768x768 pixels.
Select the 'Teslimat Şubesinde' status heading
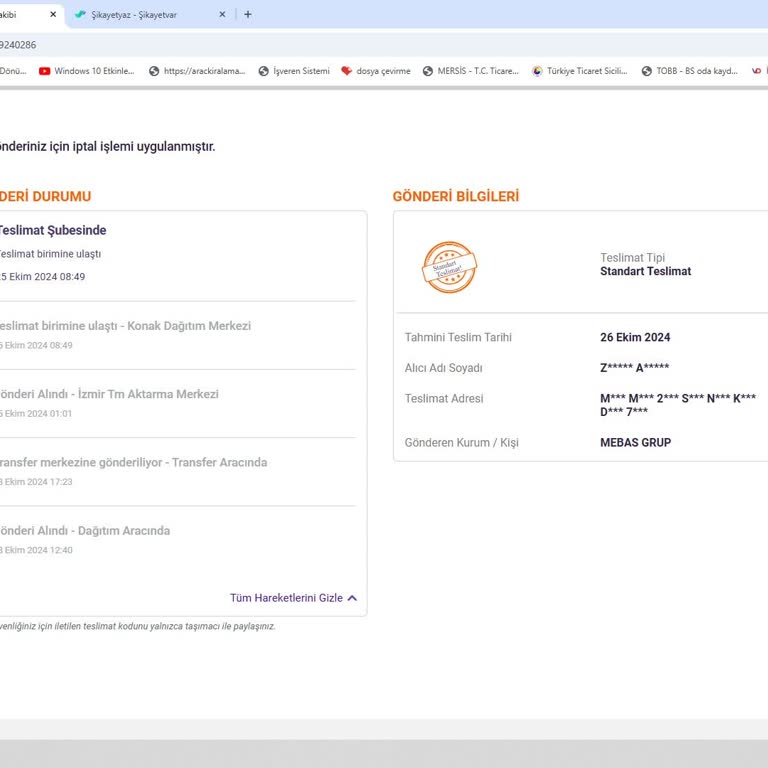(52, 230)
